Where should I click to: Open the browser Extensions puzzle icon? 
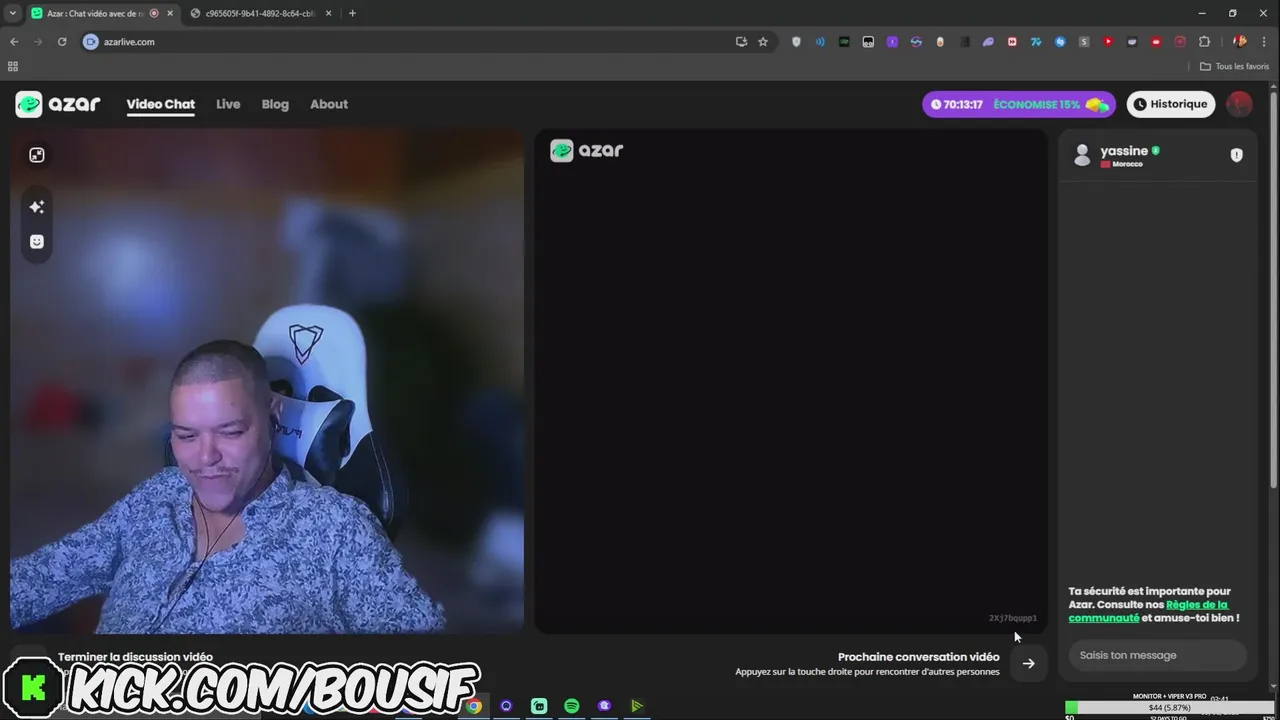(1204, 42)
